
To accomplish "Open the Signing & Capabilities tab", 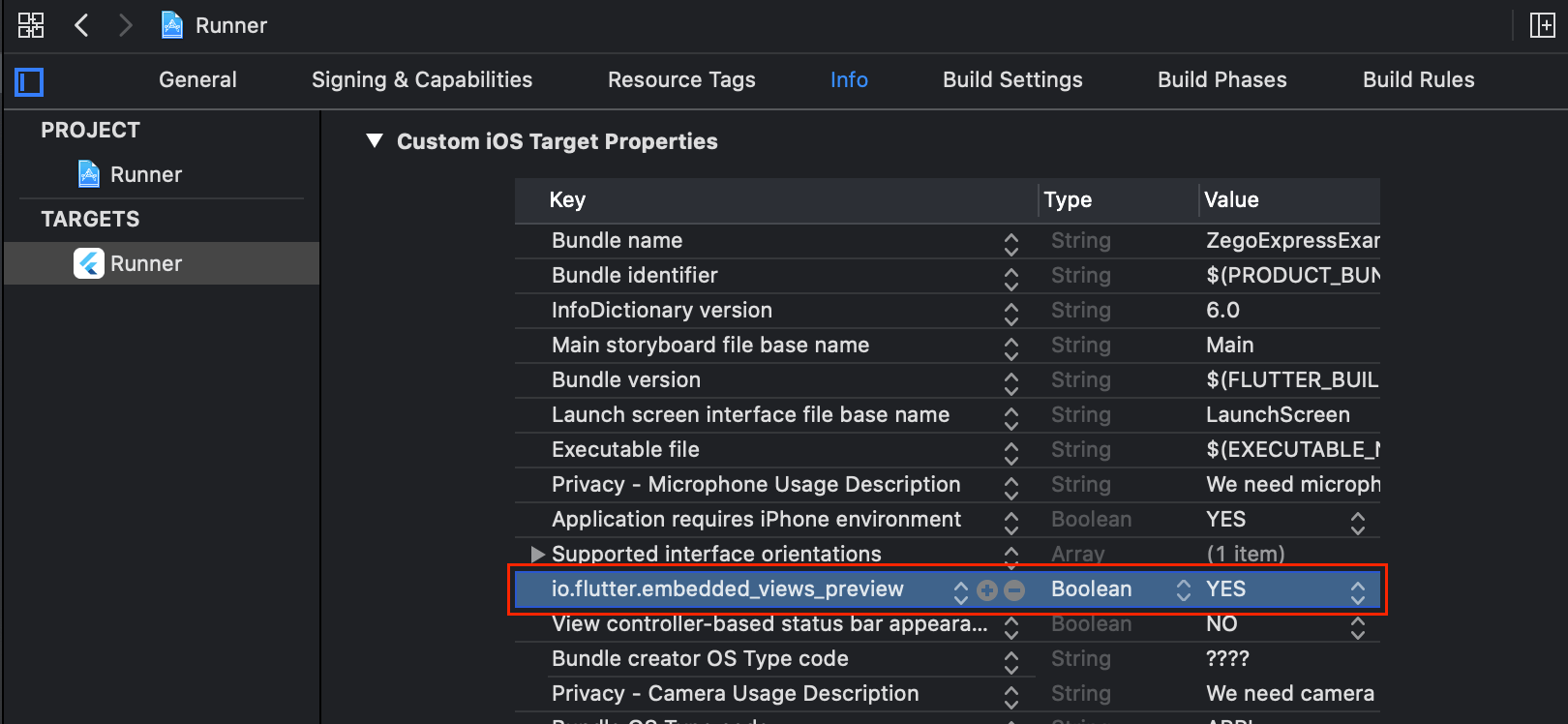I will [x=422, y=79].
